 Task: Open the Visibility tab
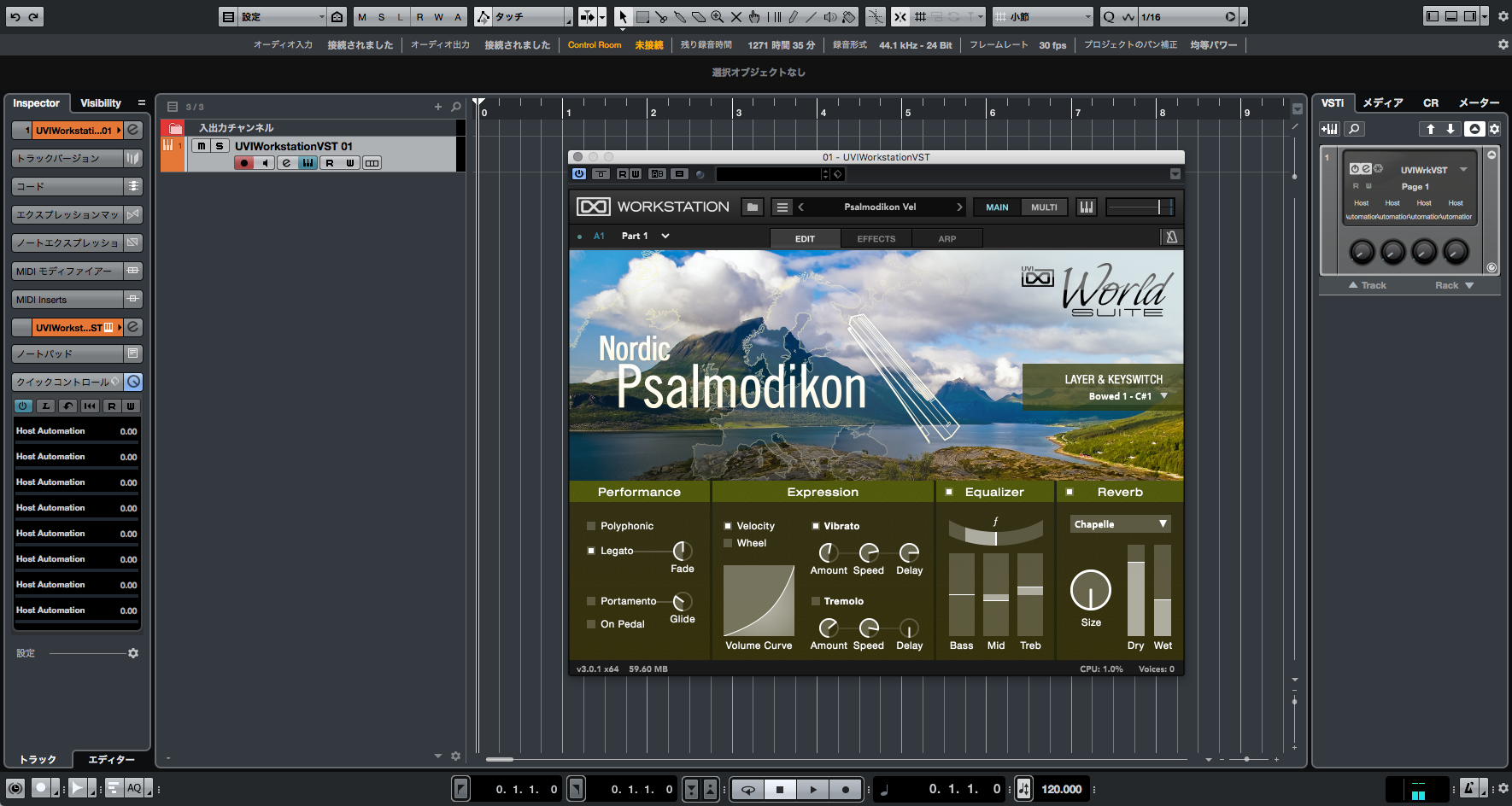101,103
